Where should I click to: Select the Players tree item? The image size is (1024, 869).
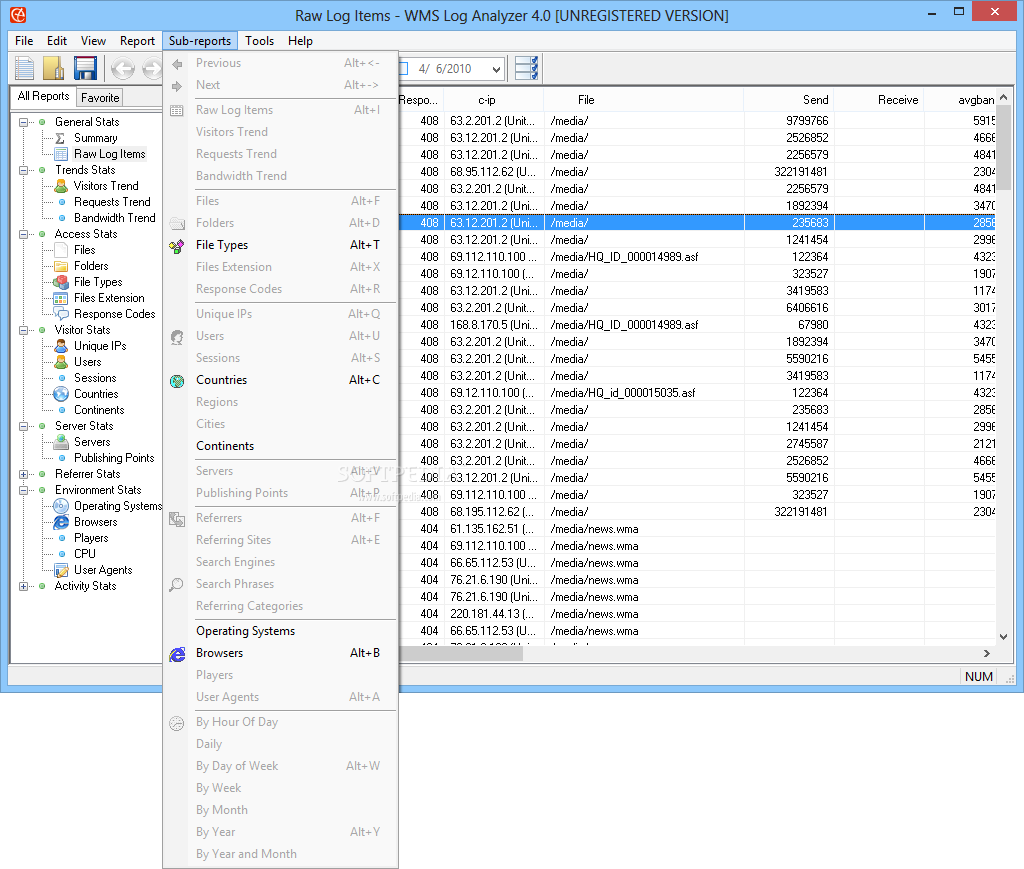(x=91, y=538)
